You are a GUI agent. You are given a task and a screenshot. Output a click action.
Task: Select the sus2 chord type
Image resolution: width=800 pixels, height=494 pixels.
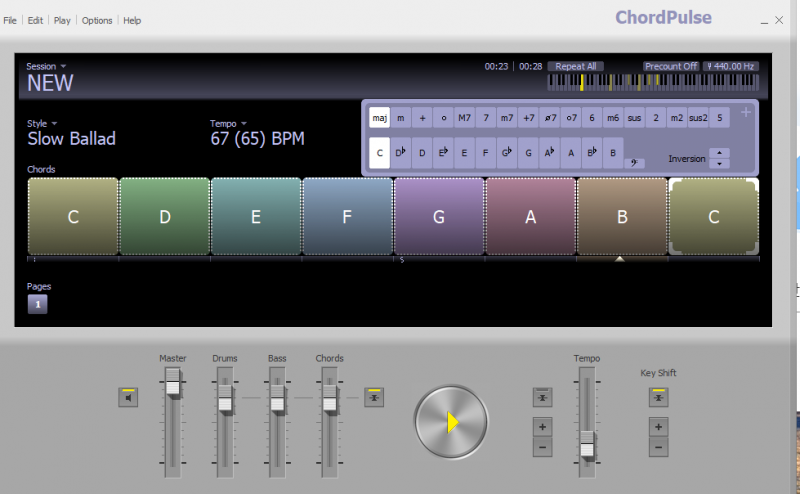[698, 118]
